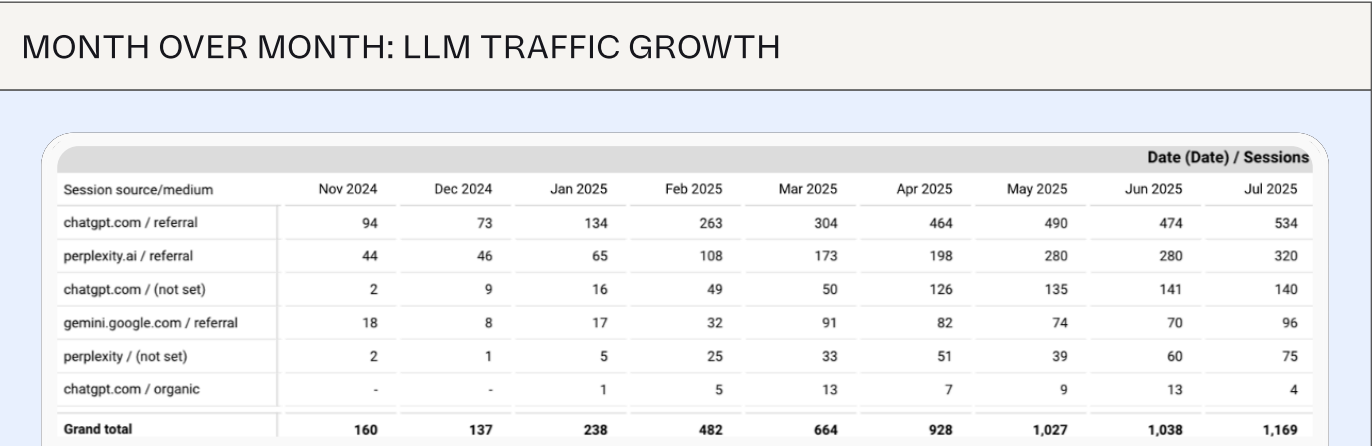This screenshot has height=446, width=1372.
Task: Click perplexity.ai referral Mar 2025 value 173
Action: (825, 256)
